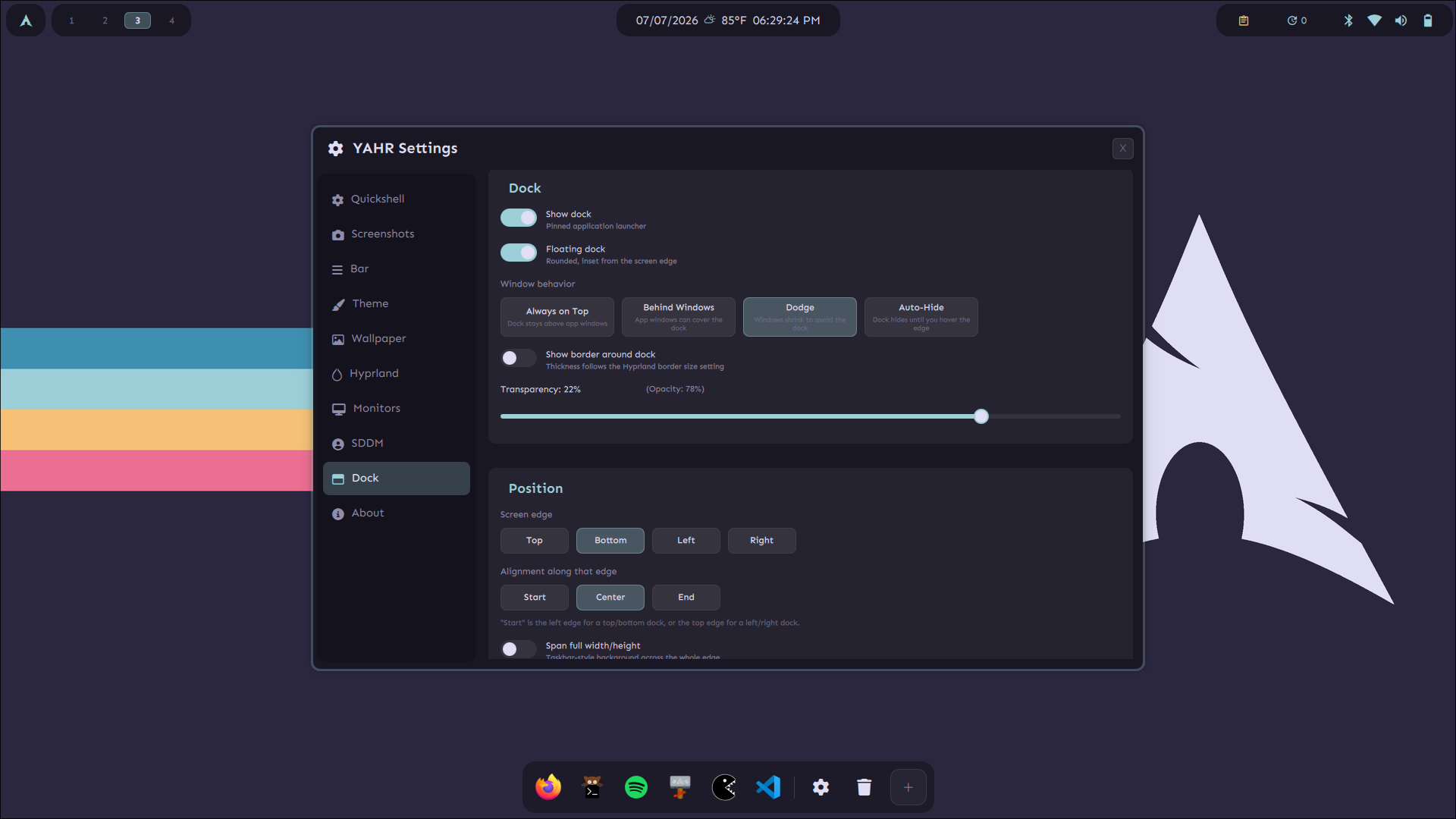
Task: Enable Span full width/height switch
Action: tap(519, 649)
